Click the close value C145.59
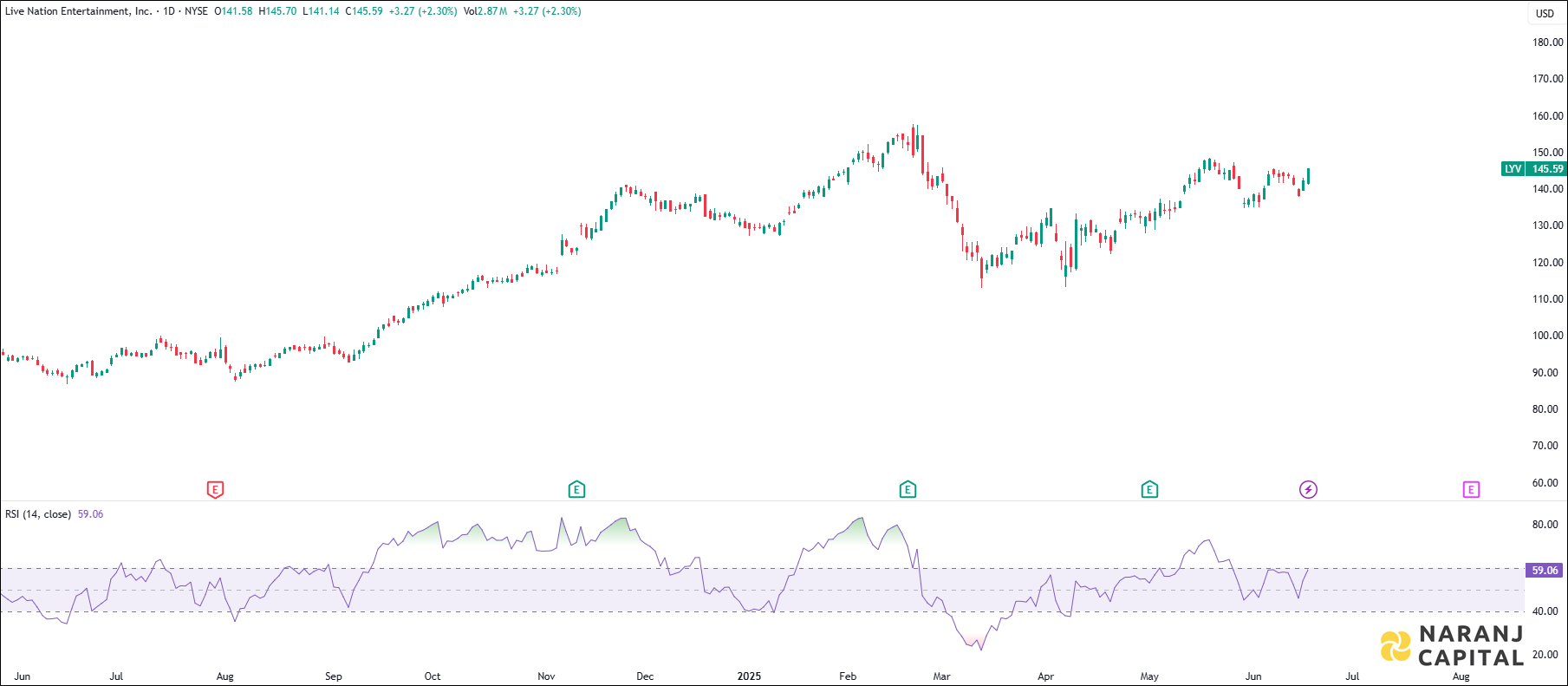 pyautogui.click(x=364, y=11)
